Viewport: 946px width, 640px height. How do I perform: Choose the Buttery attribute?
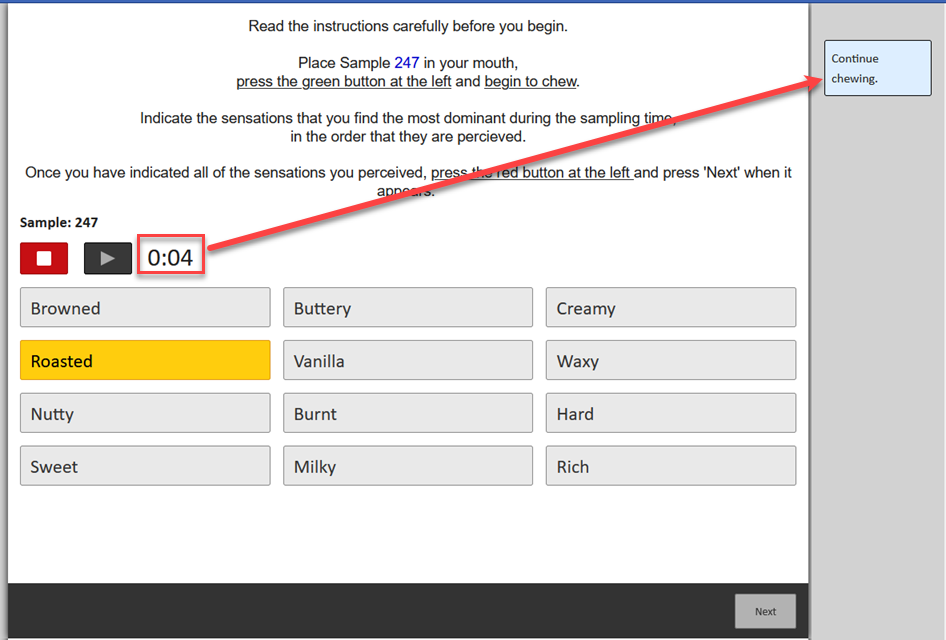pyautogui.click(x=408, y=308)
